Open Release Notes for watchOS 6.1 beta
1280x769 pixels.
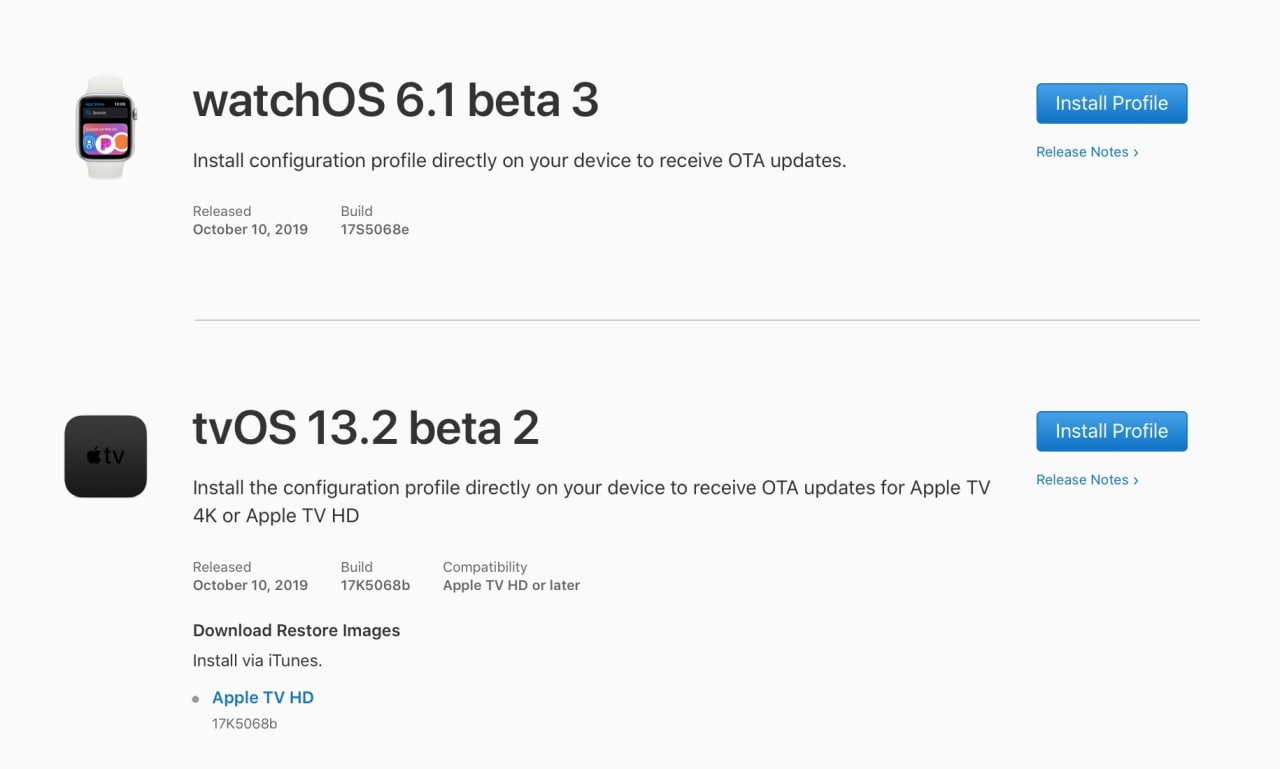coord(1087,152)
